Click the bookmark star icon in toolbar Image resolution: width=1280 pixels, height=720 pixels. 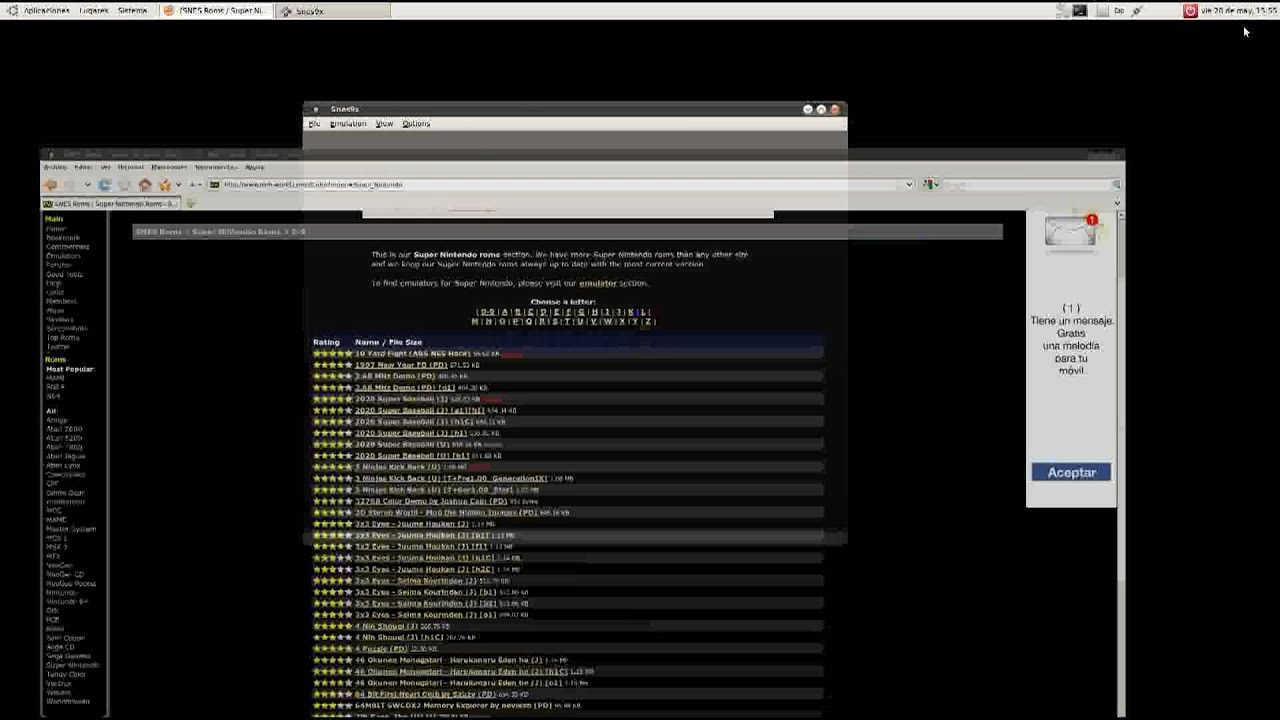(x=165, y=184)
